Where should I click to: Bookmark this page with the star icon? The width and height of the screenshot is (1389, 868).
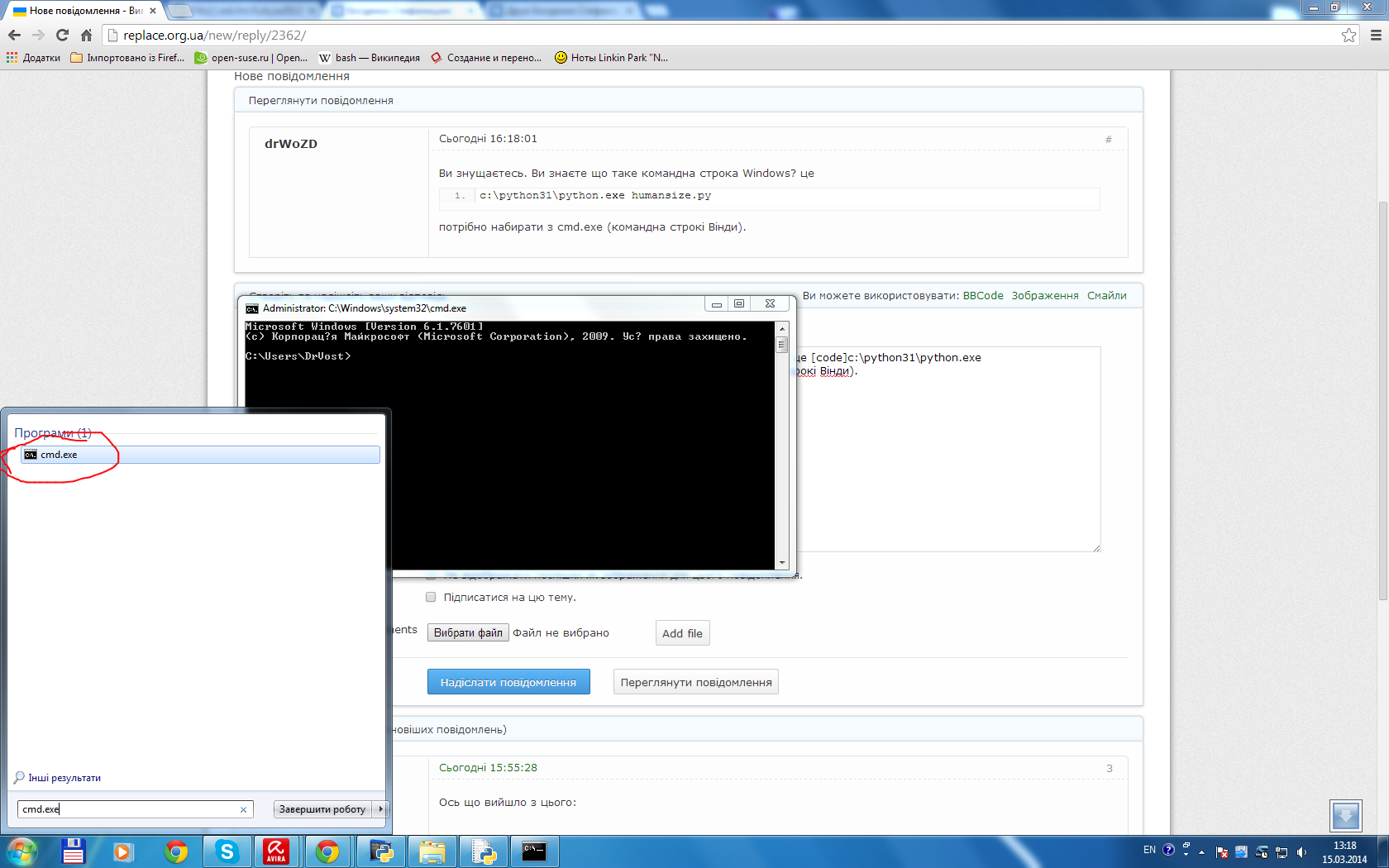1348,35
